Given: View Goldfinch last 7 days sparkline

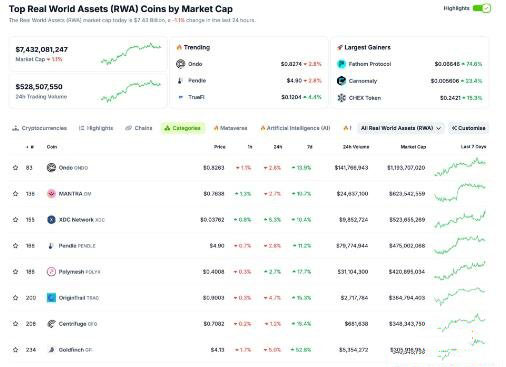Looking at the screenshot, I should coord(461,349).
